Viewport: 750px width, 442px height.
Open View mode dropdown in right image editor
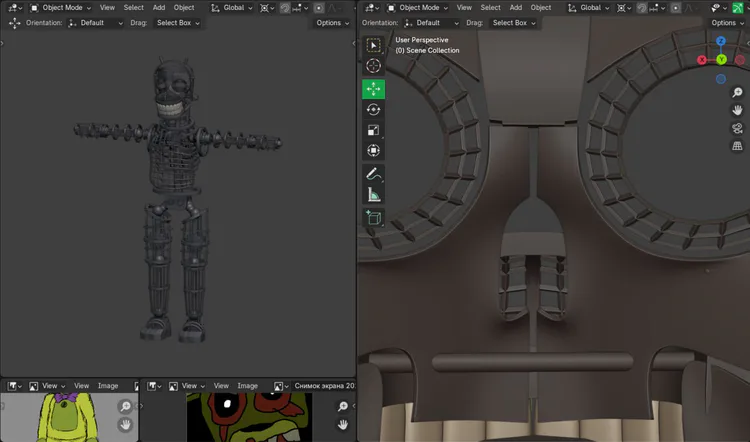(x=187, y=386)
